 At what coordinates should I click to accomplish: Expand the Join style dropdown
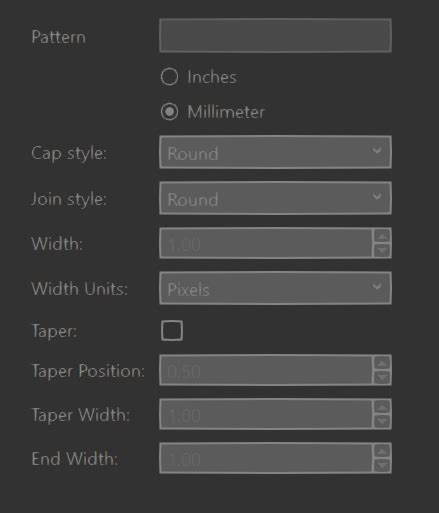275,198
